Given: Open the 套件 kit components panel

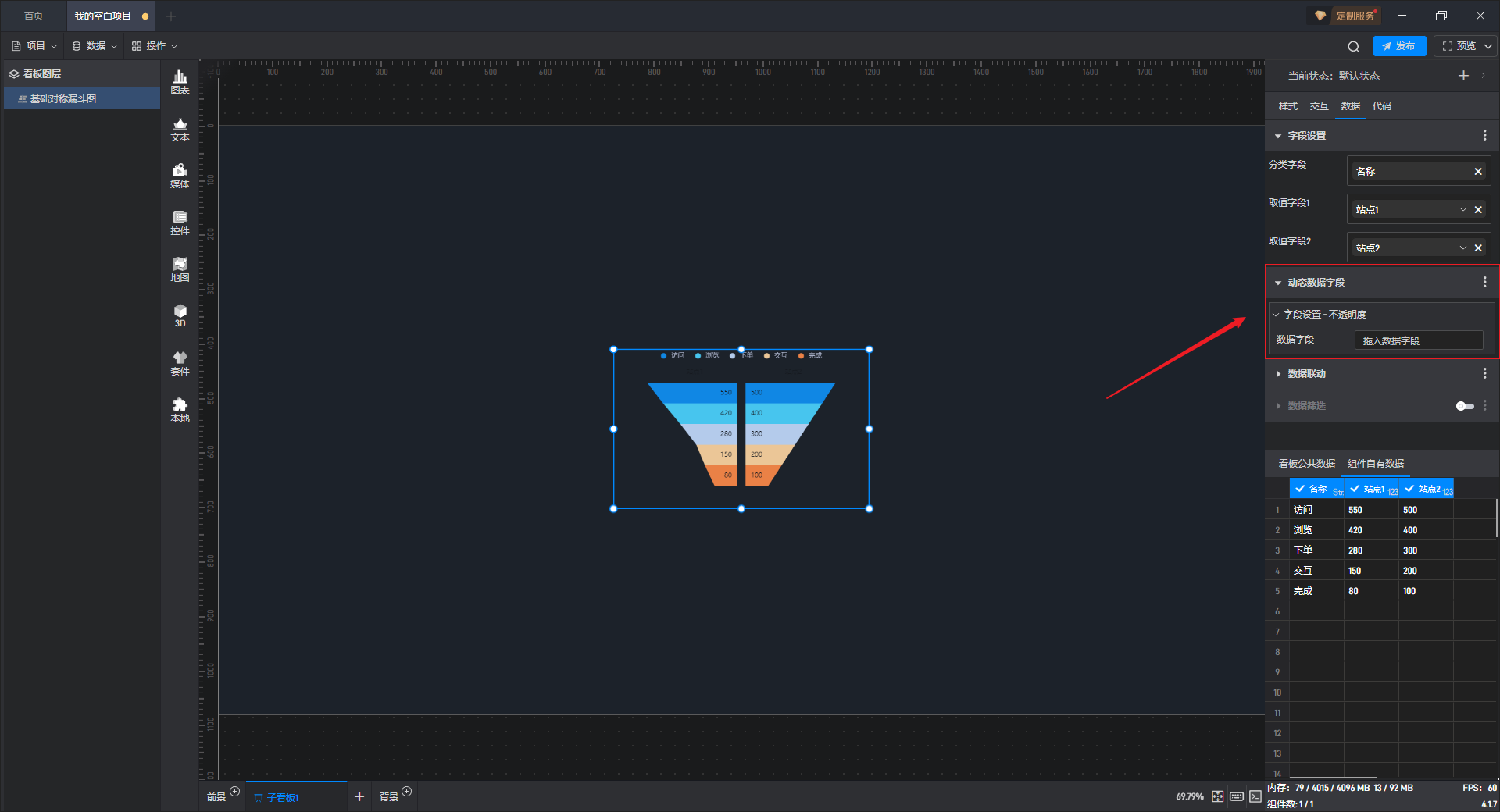Looking at the screenshot, I should [180, 363].
